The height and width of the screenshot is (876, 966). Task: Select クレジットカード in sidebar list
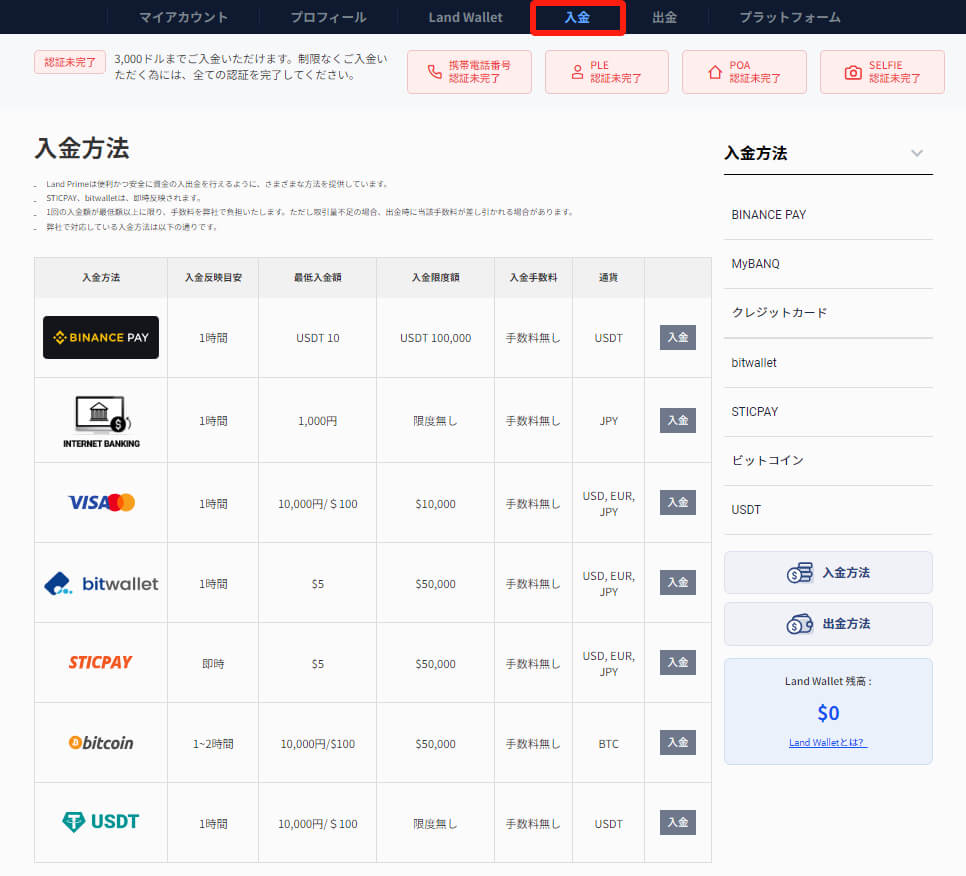[x=780, y=313]
